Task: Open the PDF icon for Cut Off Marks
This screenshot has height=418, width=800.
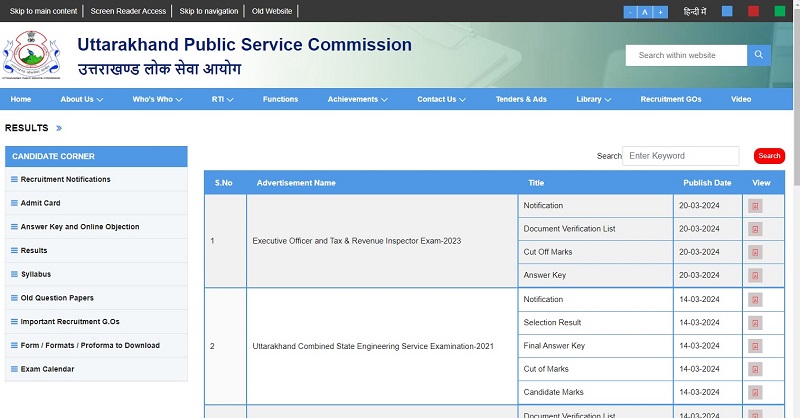Action: [755, 252]
